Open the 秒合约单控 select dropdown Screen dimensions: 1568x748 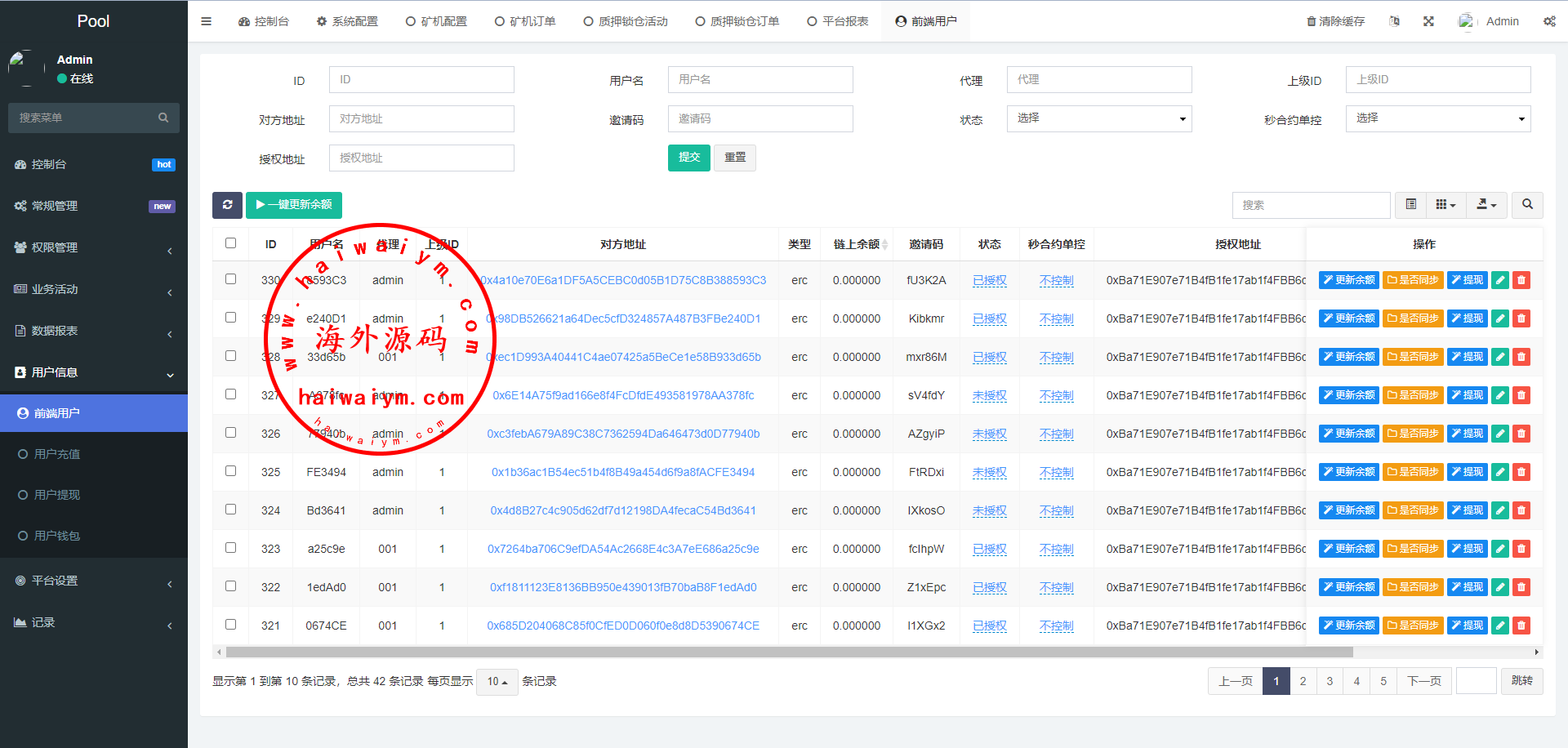(x=1437, y=119)
